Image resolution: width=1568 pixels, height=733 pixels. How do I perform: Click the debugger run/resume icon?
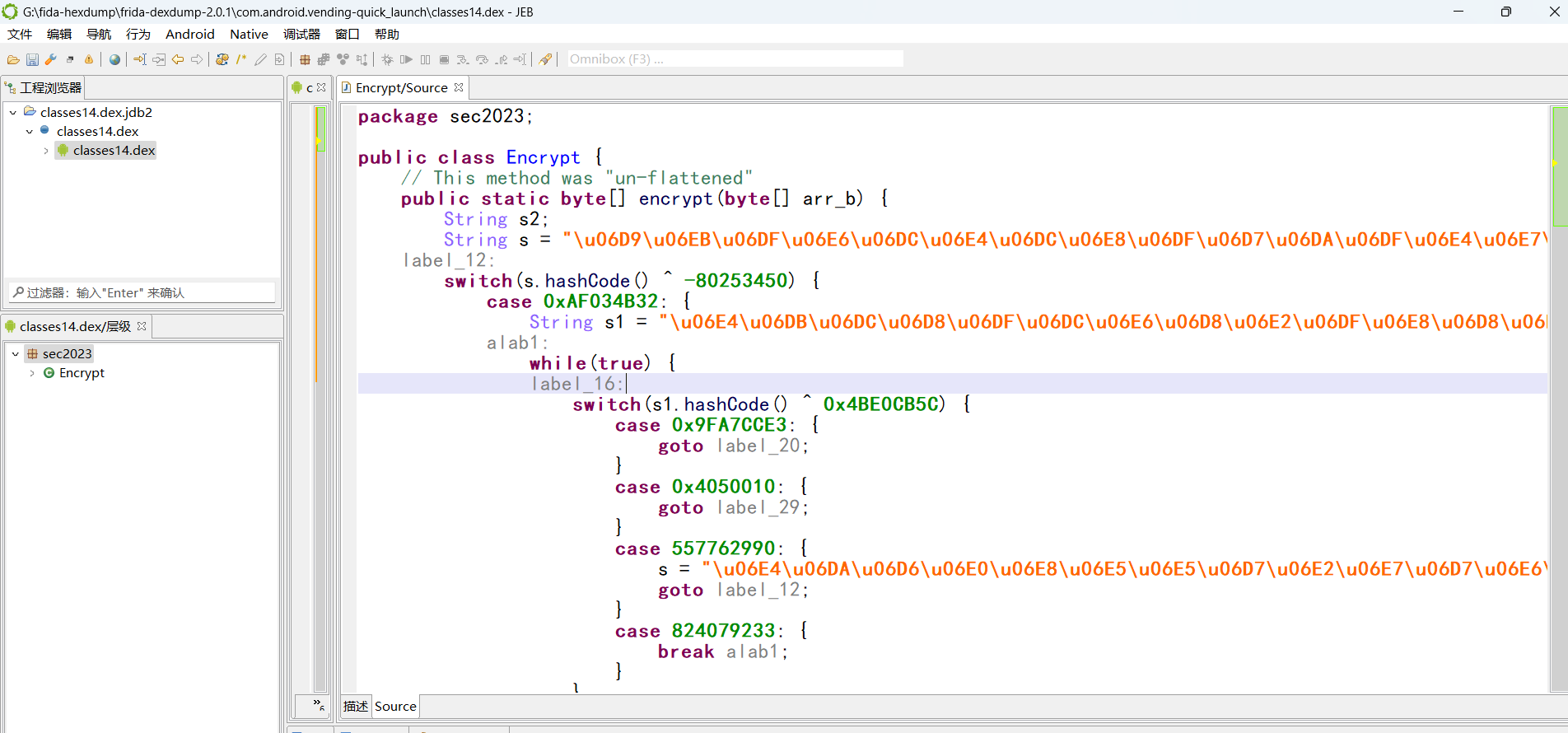406,59
